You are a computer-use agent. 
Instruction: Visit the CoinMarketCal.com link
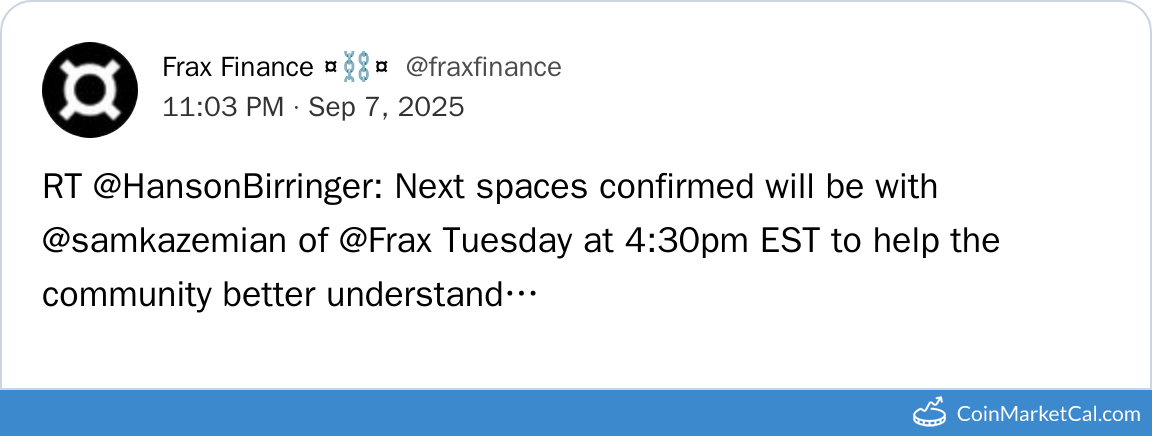1048,413
